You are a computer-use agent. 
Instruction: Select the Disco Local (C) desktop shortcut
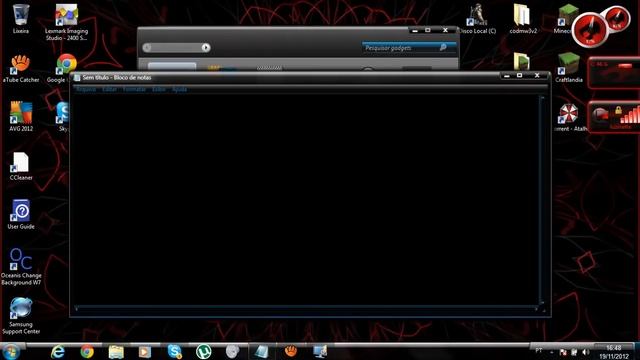477,19
